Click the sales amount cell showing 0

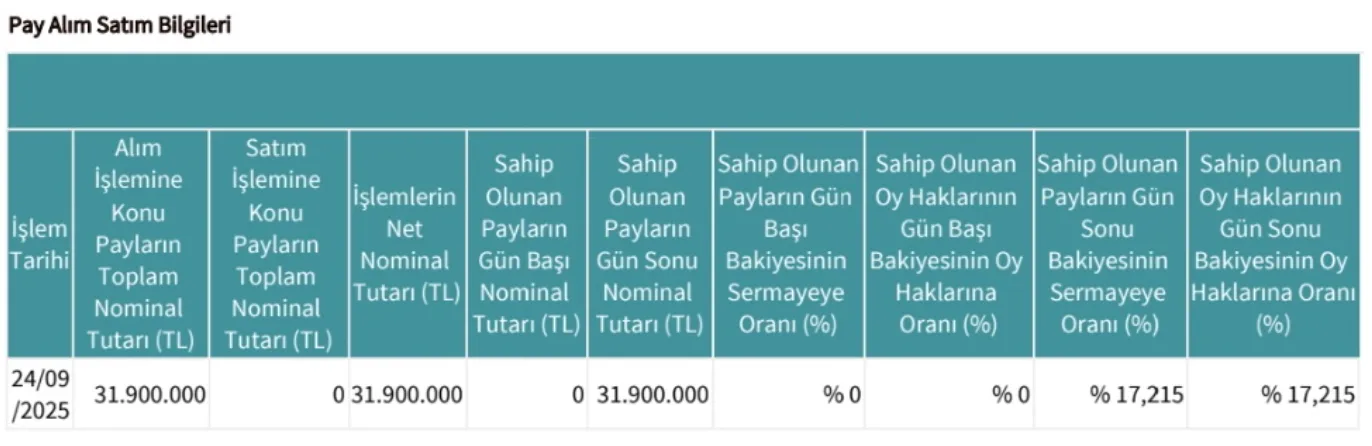click(x=278, y=394)
